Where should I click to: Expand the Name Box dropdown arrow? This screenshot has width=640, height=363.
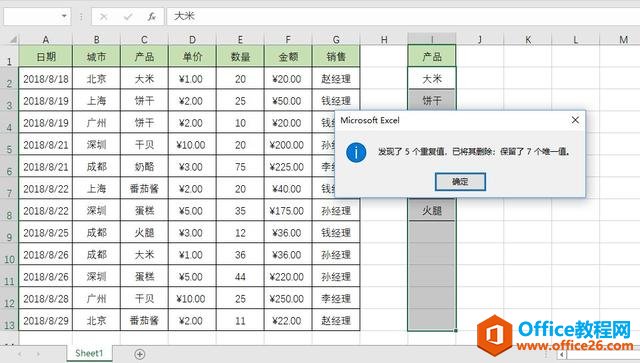[64, 16]
